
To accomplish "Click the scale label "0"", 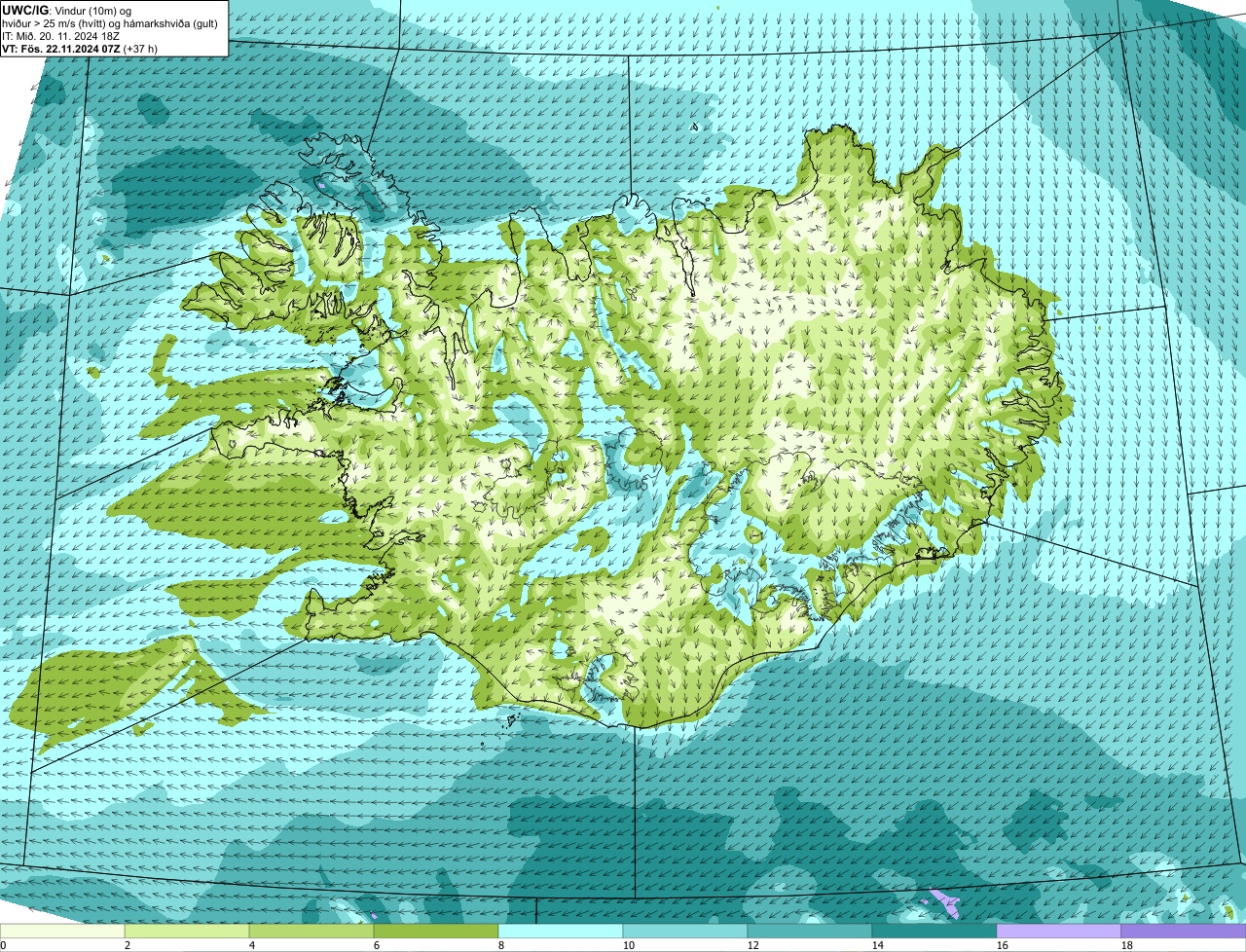I will click(x=3, y=945).
